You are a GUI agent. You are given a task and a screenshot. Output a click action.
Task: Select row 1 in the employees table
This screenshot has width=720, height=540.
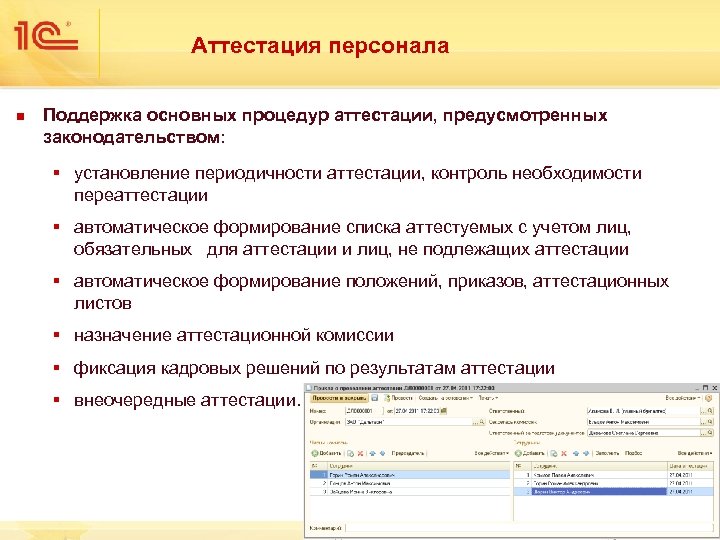[x=613, y=475]
